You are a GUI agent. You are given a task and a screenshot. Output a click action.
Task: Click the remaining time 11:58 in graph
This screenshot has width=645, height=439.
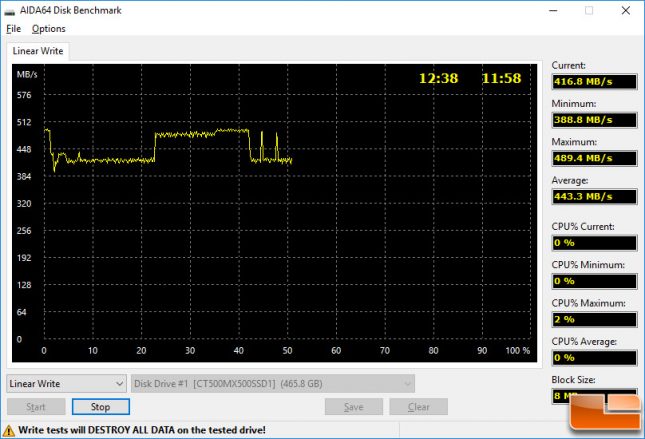501,78
